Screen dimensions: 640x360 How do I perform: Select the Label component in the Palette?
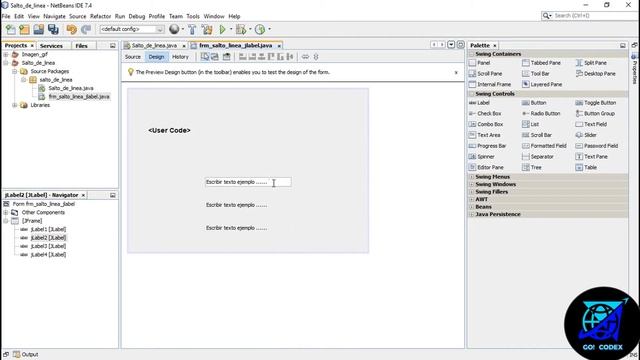pyautogui.click(x=479, y=103)
